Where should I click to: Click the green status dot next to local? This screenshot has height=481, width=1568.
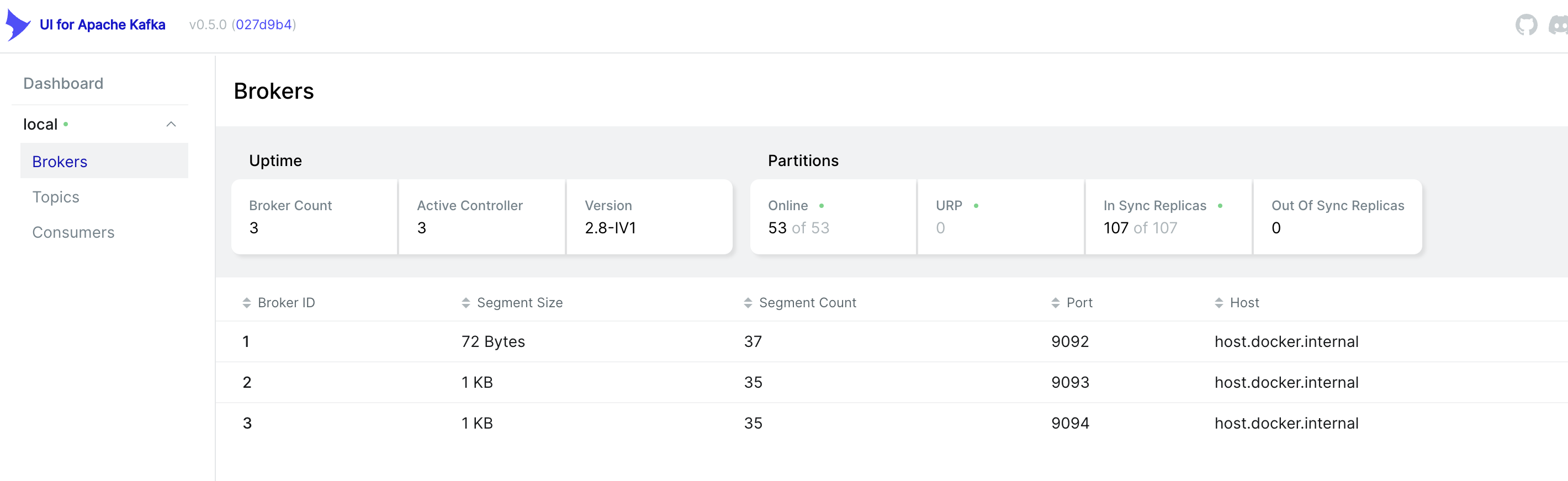click(x=65, y=125)
